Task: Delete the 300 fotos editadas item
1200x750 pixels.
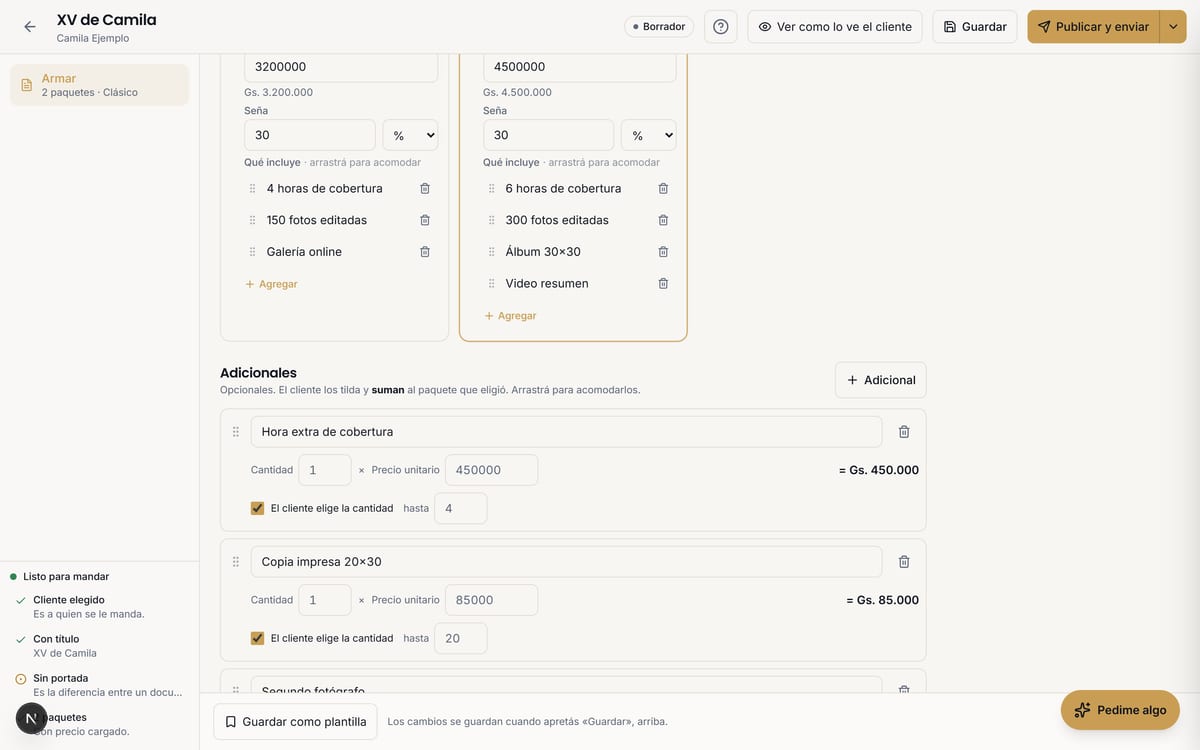Action: (x=663, y=220)
